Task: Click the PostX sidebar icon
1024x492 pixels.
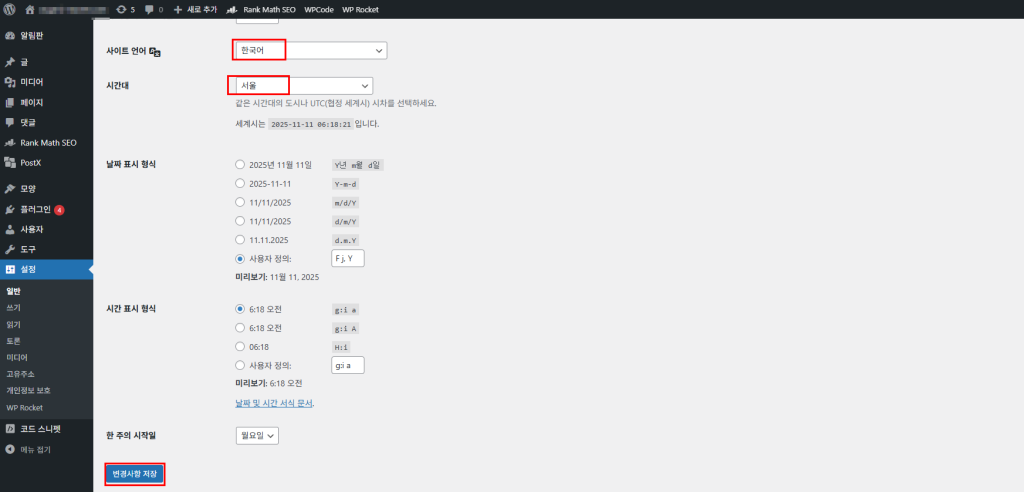Action: (x=9, y=162)
